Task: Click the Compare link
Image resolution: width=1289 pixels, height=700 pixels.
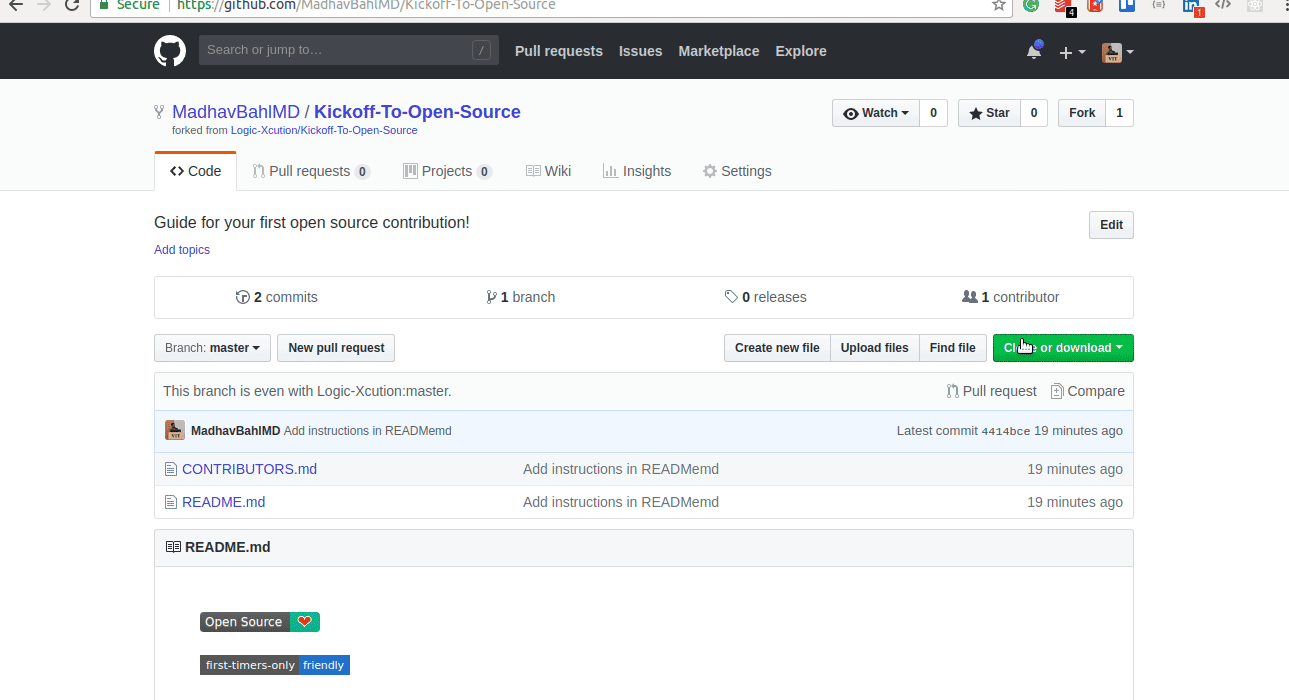Action: 1087,391
